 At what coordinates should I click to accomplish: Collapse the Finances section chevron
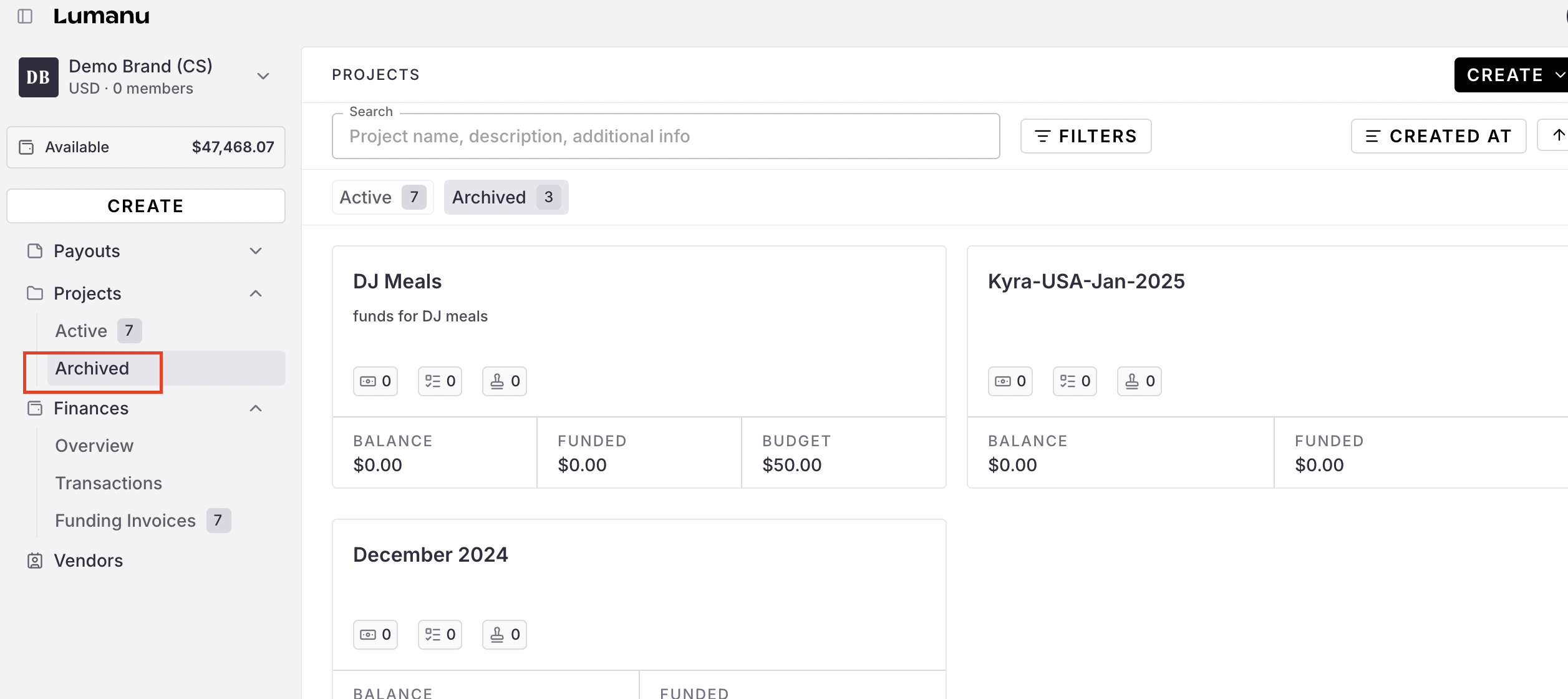click(x=256, y=408)
